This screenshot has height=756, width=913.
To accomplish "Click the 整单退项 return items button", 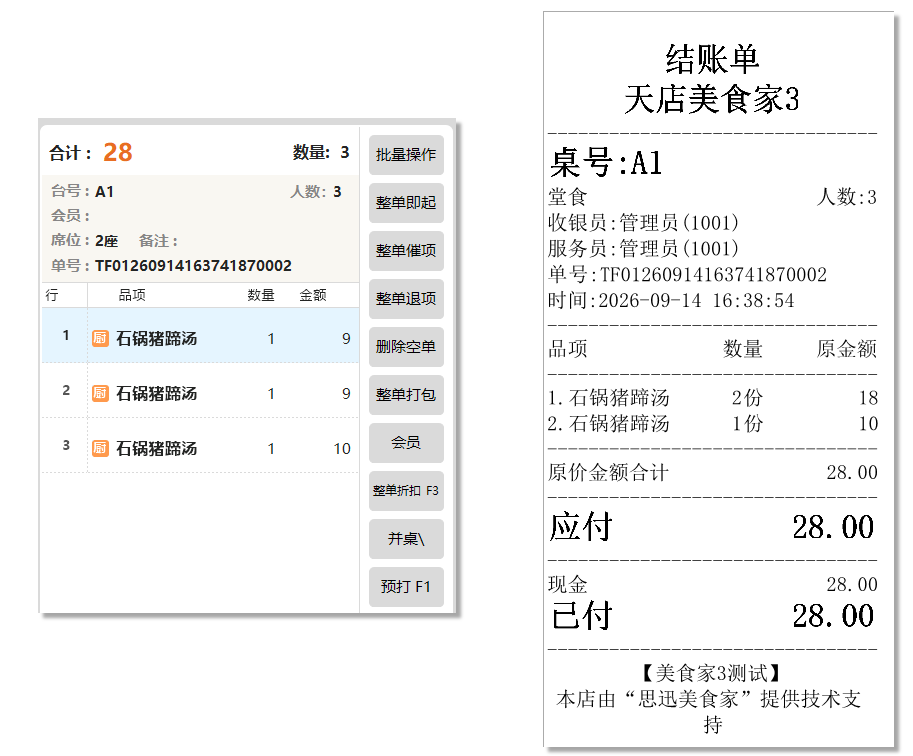I will pyautogui.click(x=406, y=299).
